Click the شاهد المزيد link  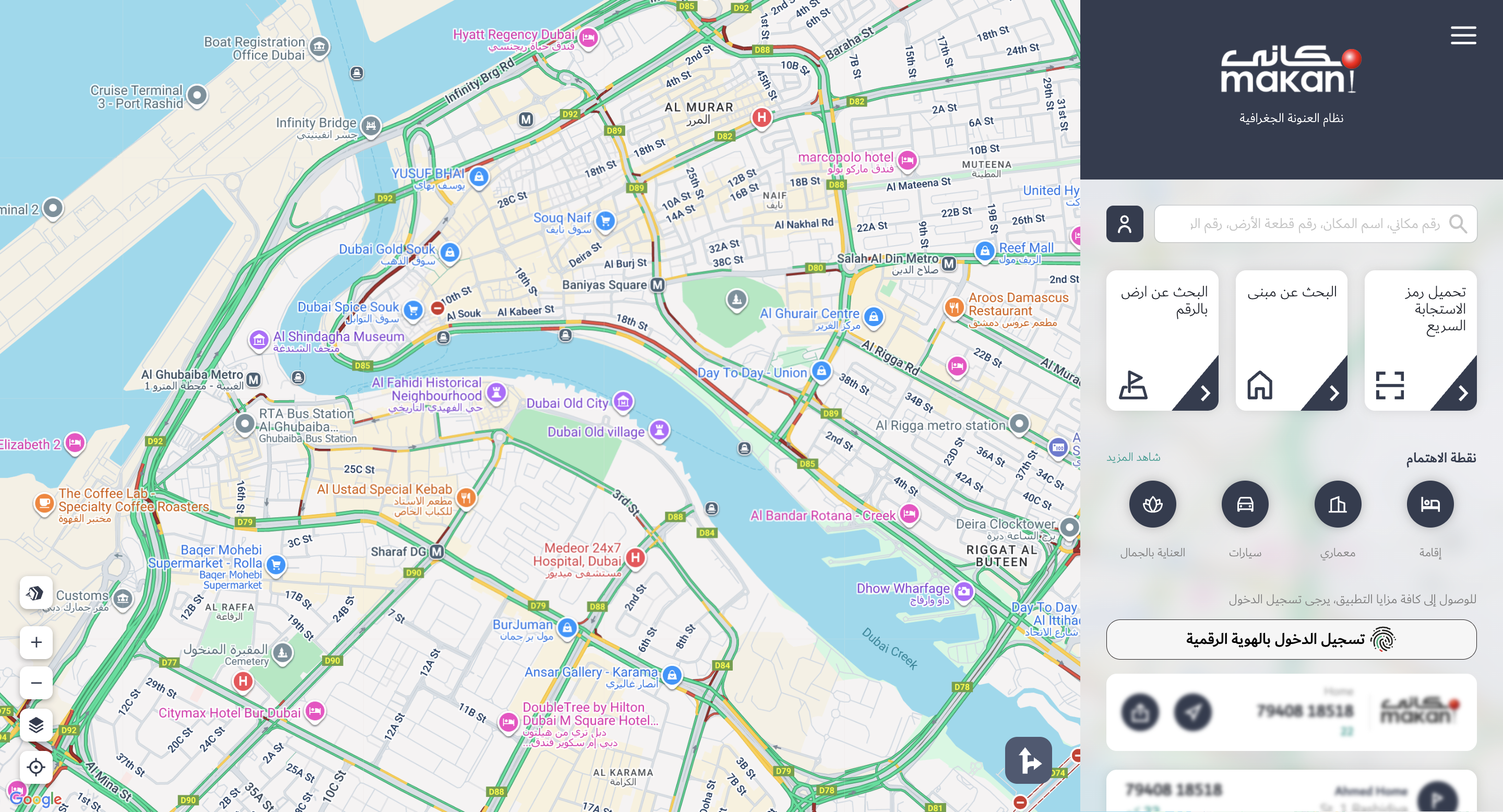coord(1132,457)
